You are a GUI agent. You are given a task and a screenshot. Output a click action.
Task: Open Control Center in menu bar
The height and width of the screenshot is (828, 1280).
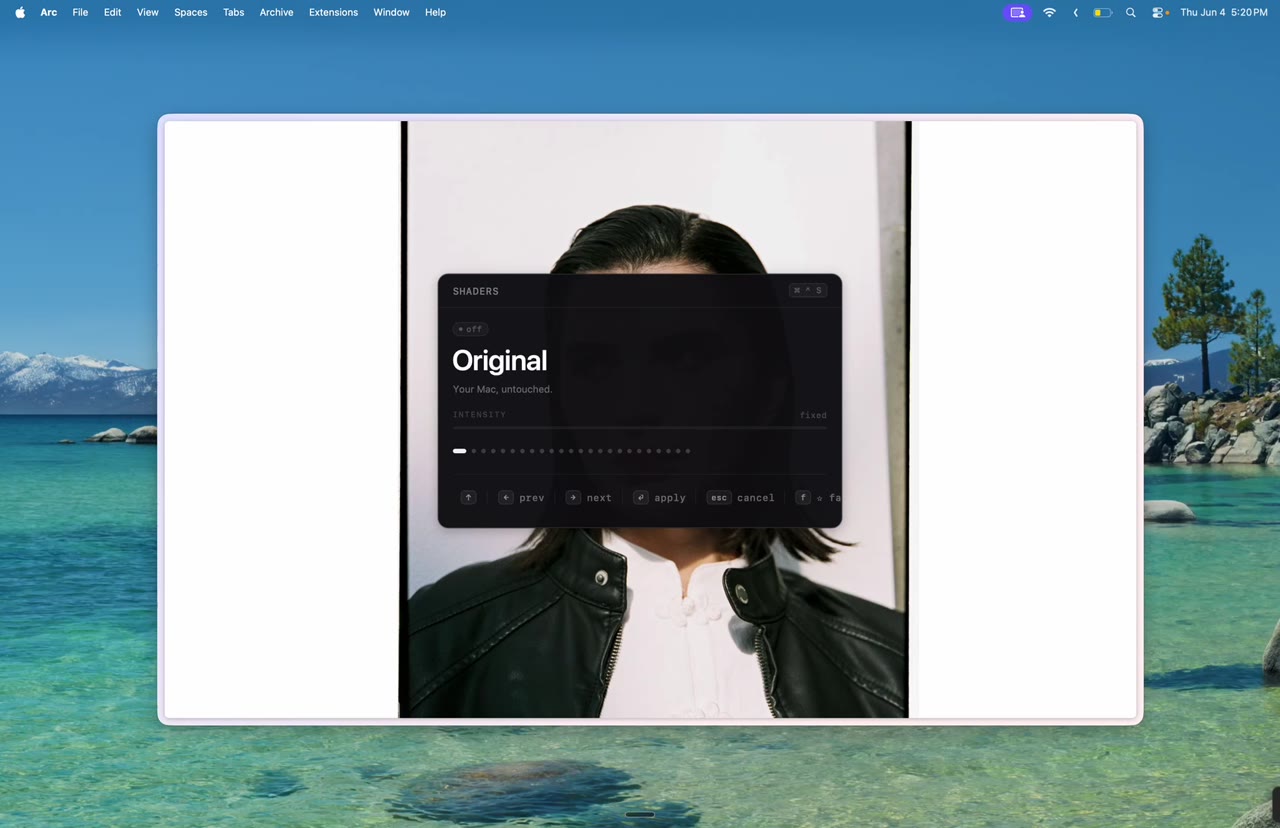tap(1160, 13)
